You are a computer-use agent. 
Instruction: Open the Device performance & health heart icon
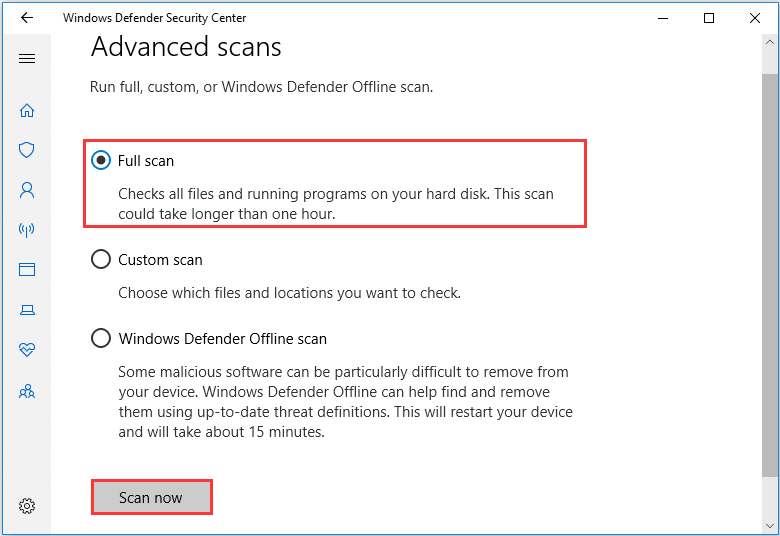point(27,350)
